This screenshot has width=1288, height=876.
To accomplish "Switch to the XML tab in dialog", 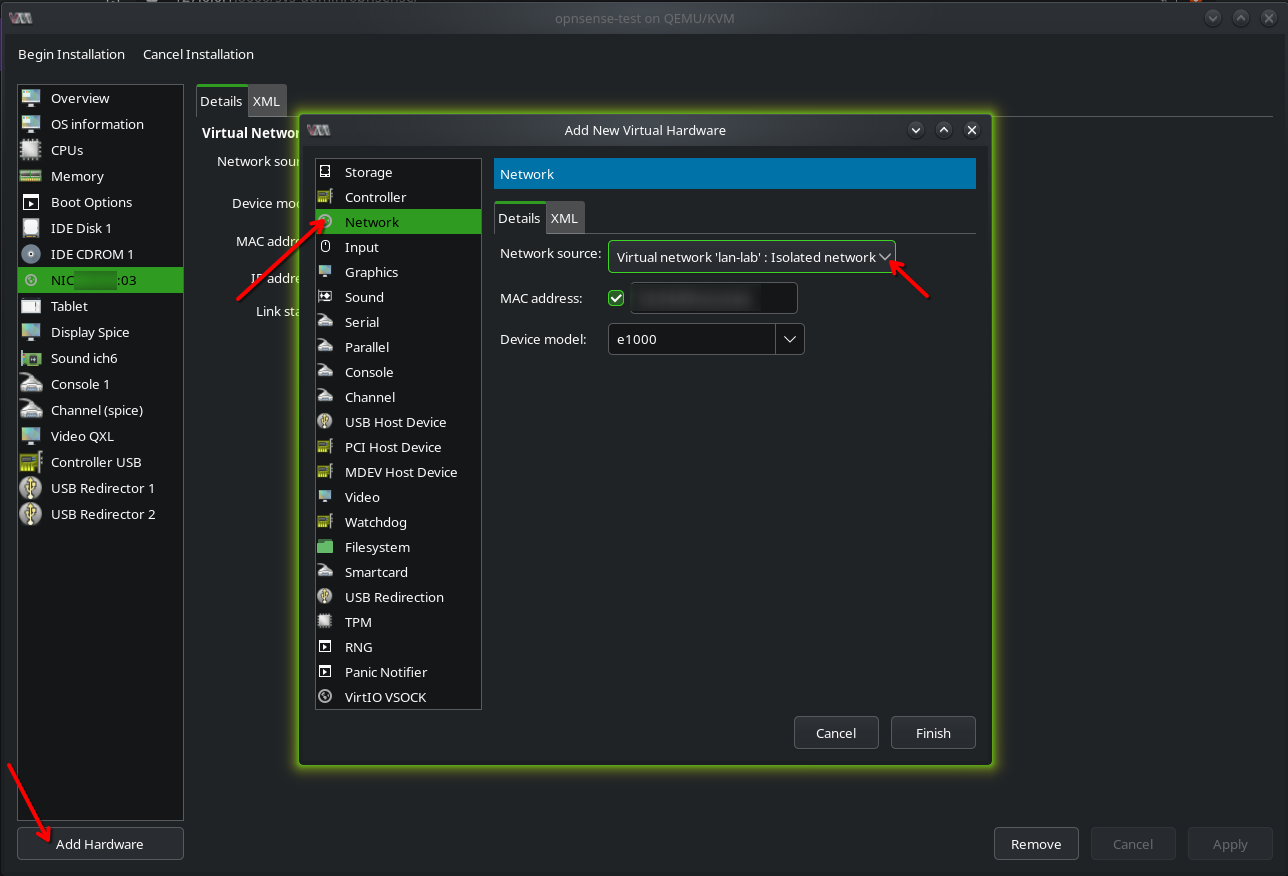I will point(565,218).
